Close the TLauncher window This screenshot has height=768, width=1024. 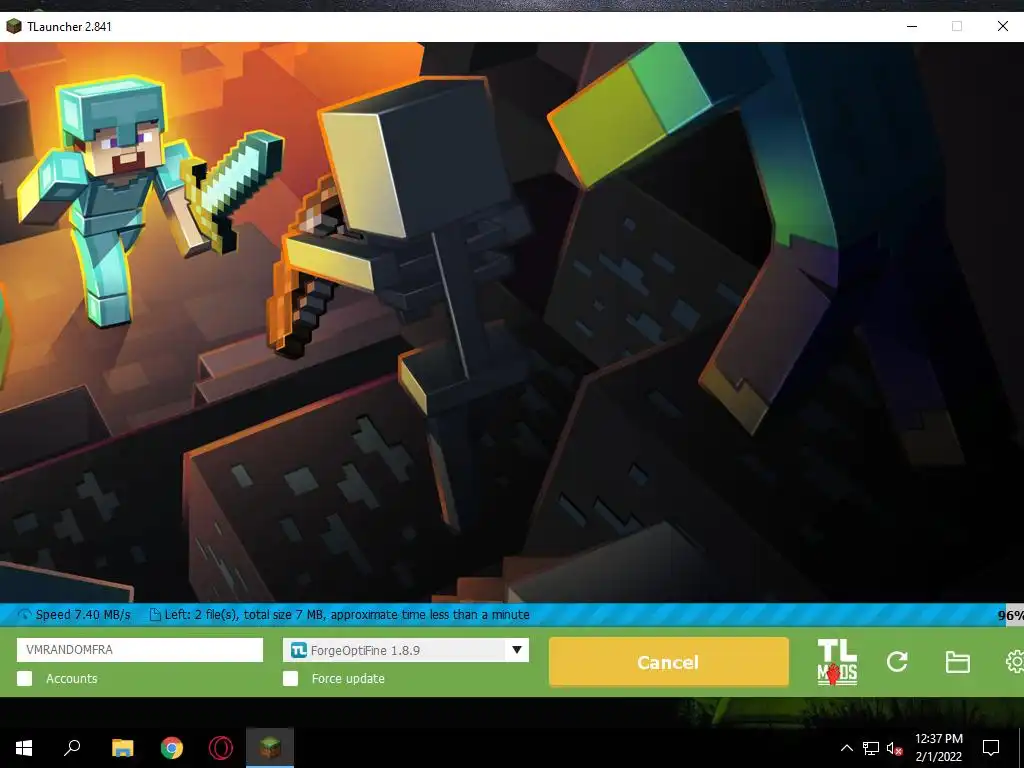point(1002,26)
